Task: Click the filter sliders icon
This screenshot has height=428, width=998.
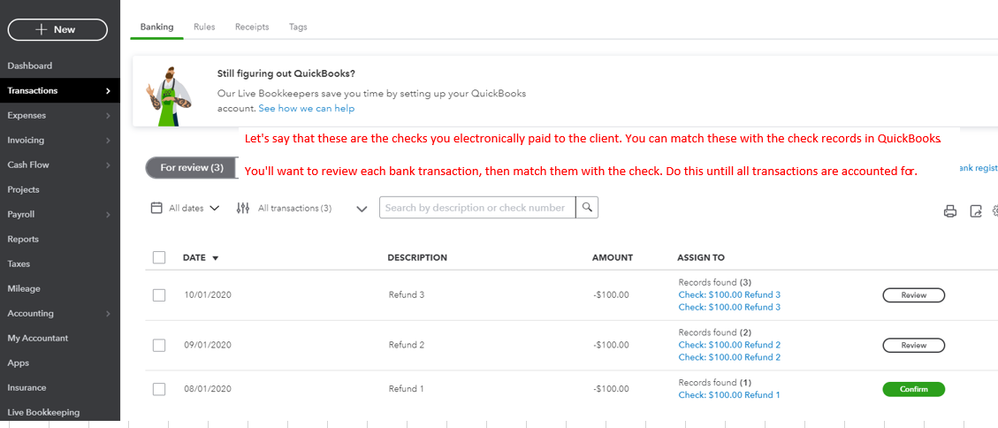Action: (x=243, y=208)
